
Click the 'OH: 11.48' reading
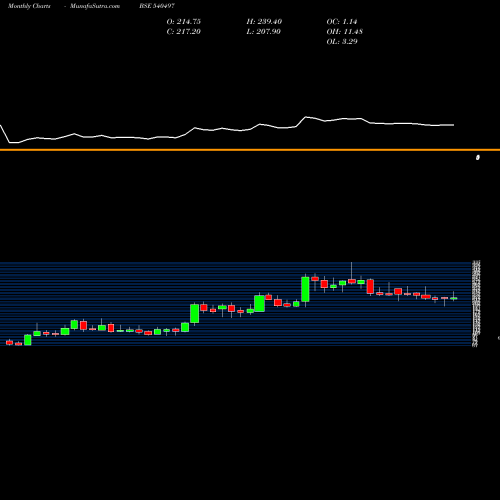[x=345, y=32]
